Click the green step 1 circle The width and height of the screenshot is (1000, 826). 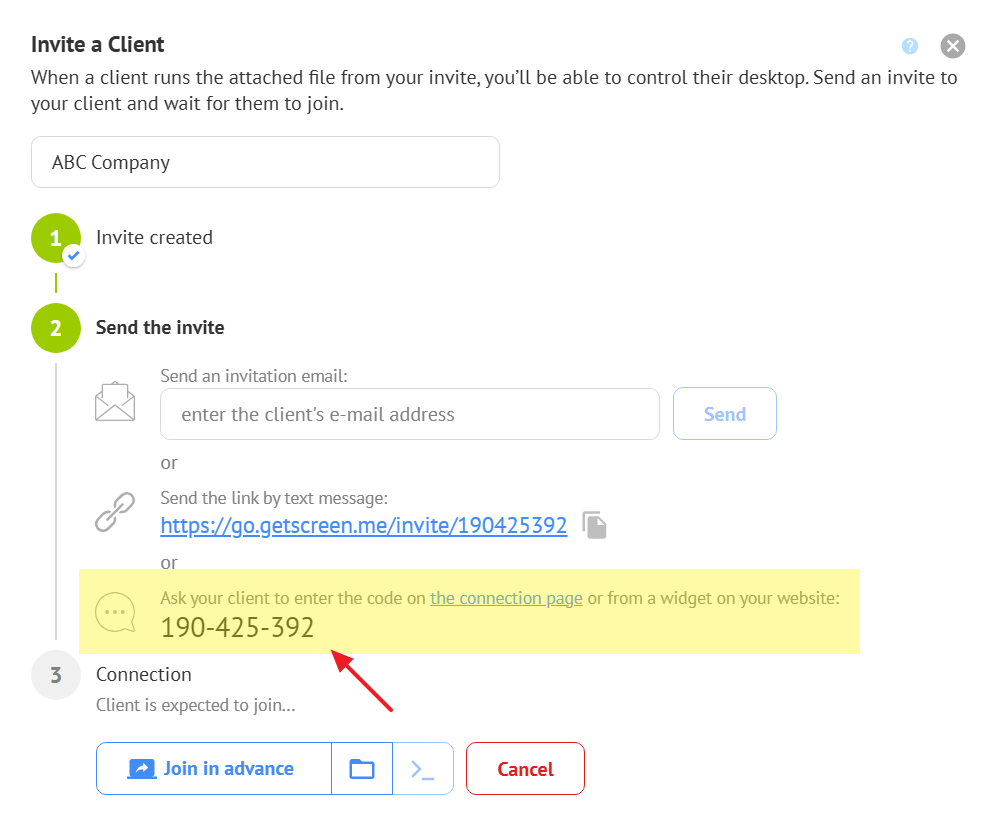[x=55, y=238]
